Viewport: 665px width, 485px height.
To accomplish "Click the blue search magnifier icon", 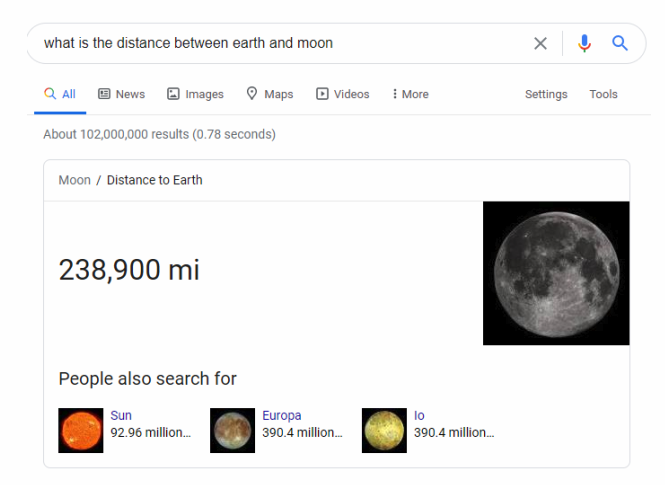I will [x=620, y=43].
